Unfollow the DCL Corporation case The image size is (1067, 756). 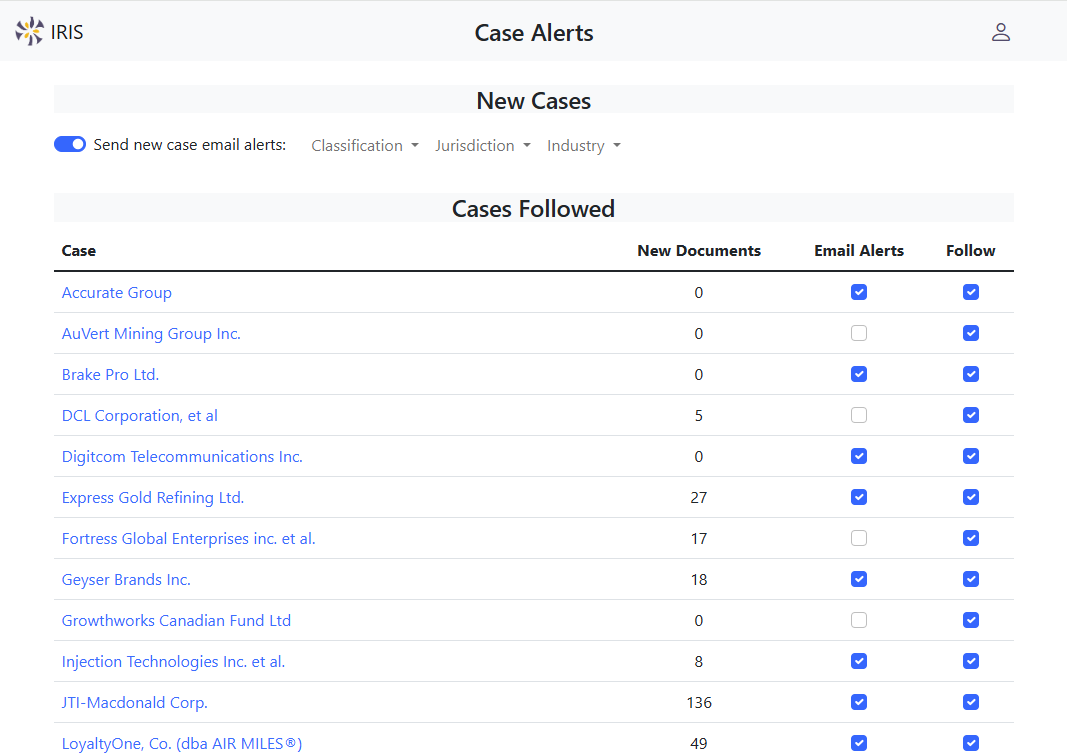pos(971,415)
